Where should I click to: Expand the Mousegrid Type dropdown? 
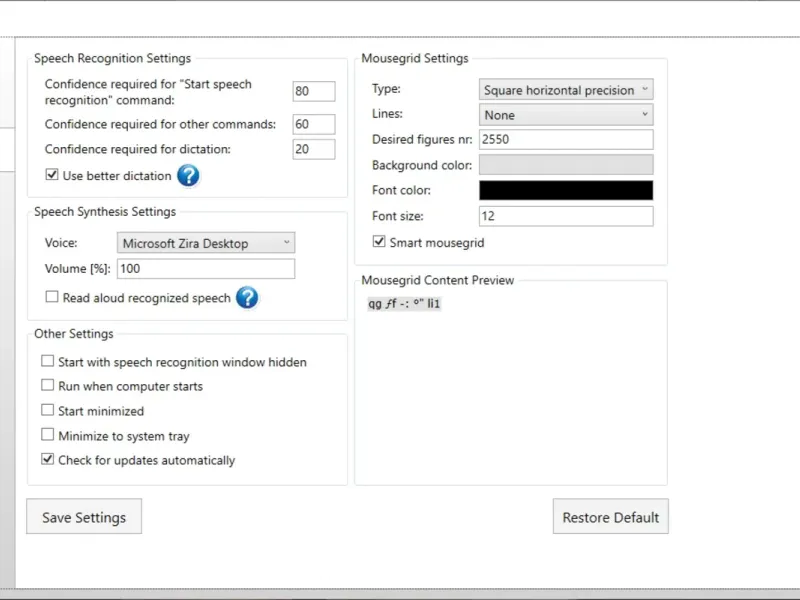566,90
